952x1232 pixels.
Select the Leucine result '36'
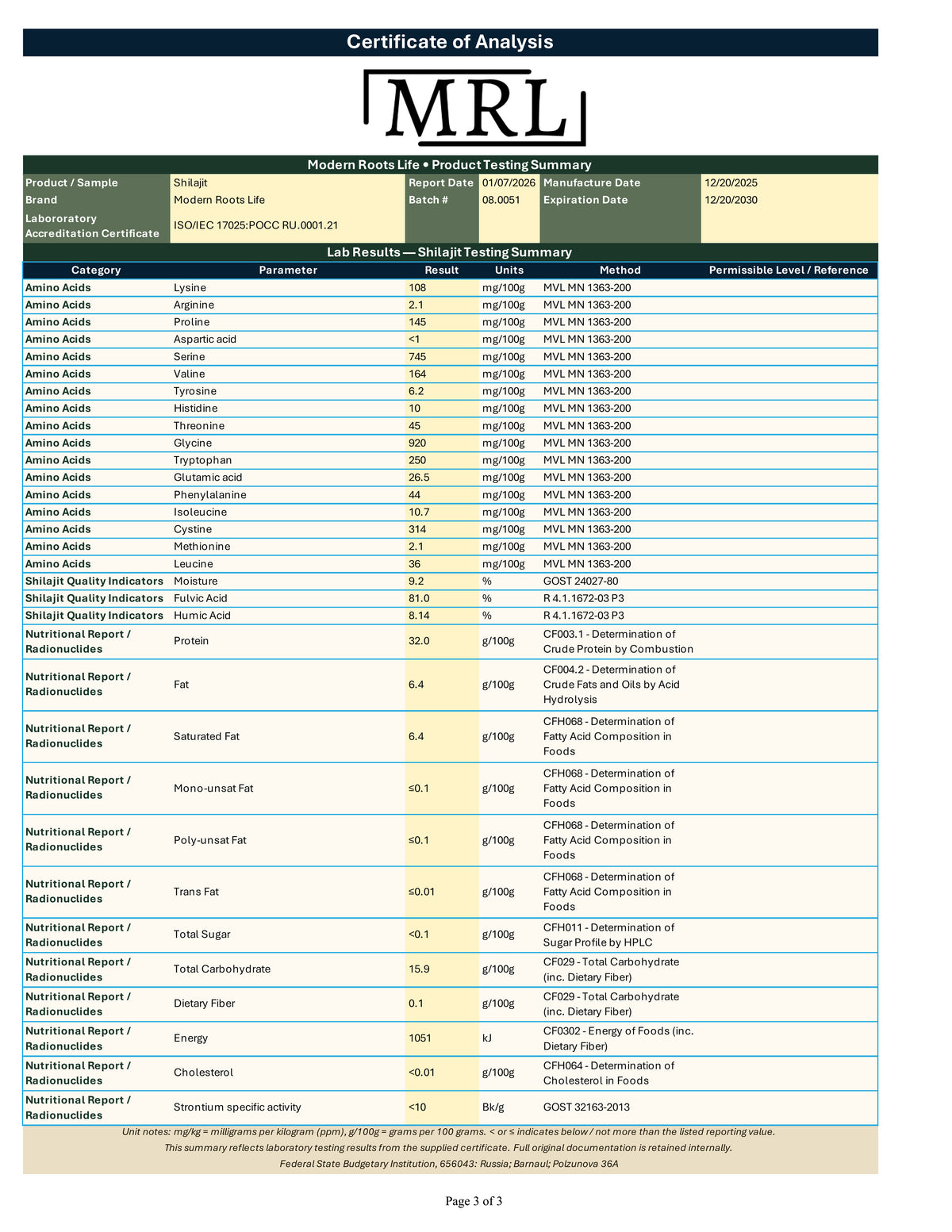coord(414,564)
